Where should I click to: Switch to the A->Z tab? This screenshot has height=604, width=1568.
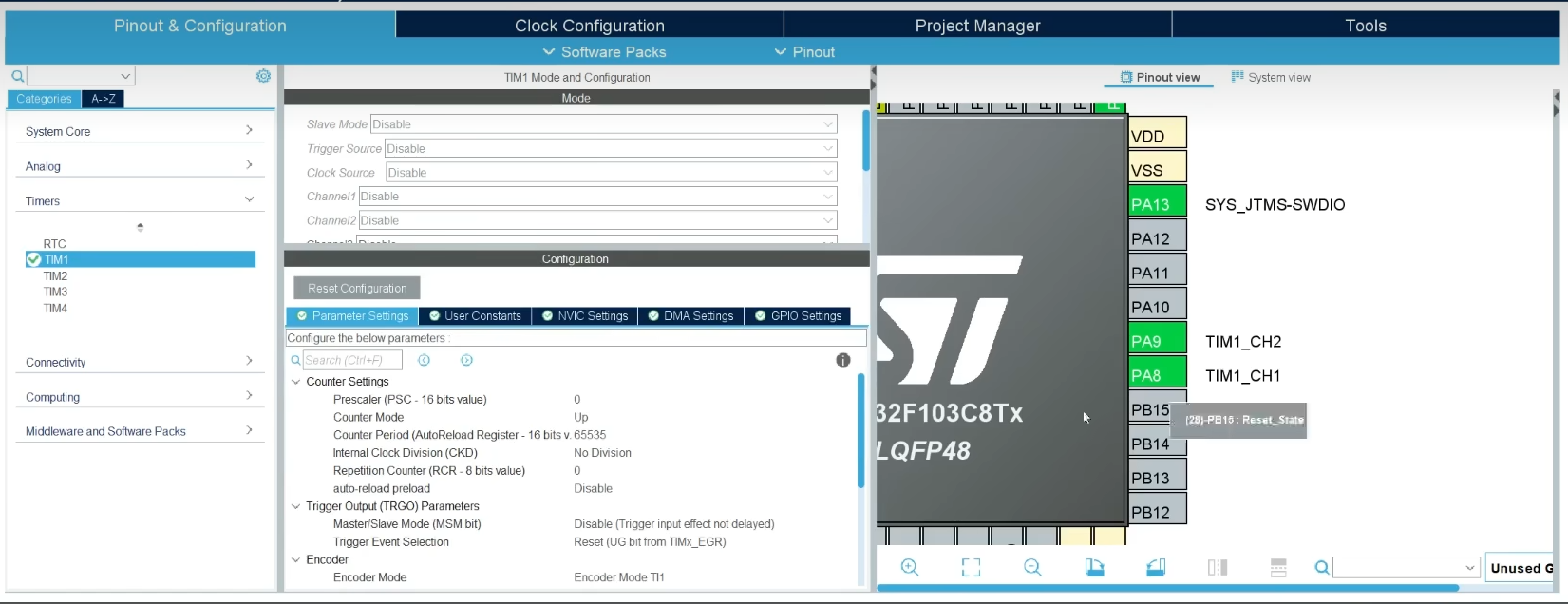click(103, 99)
